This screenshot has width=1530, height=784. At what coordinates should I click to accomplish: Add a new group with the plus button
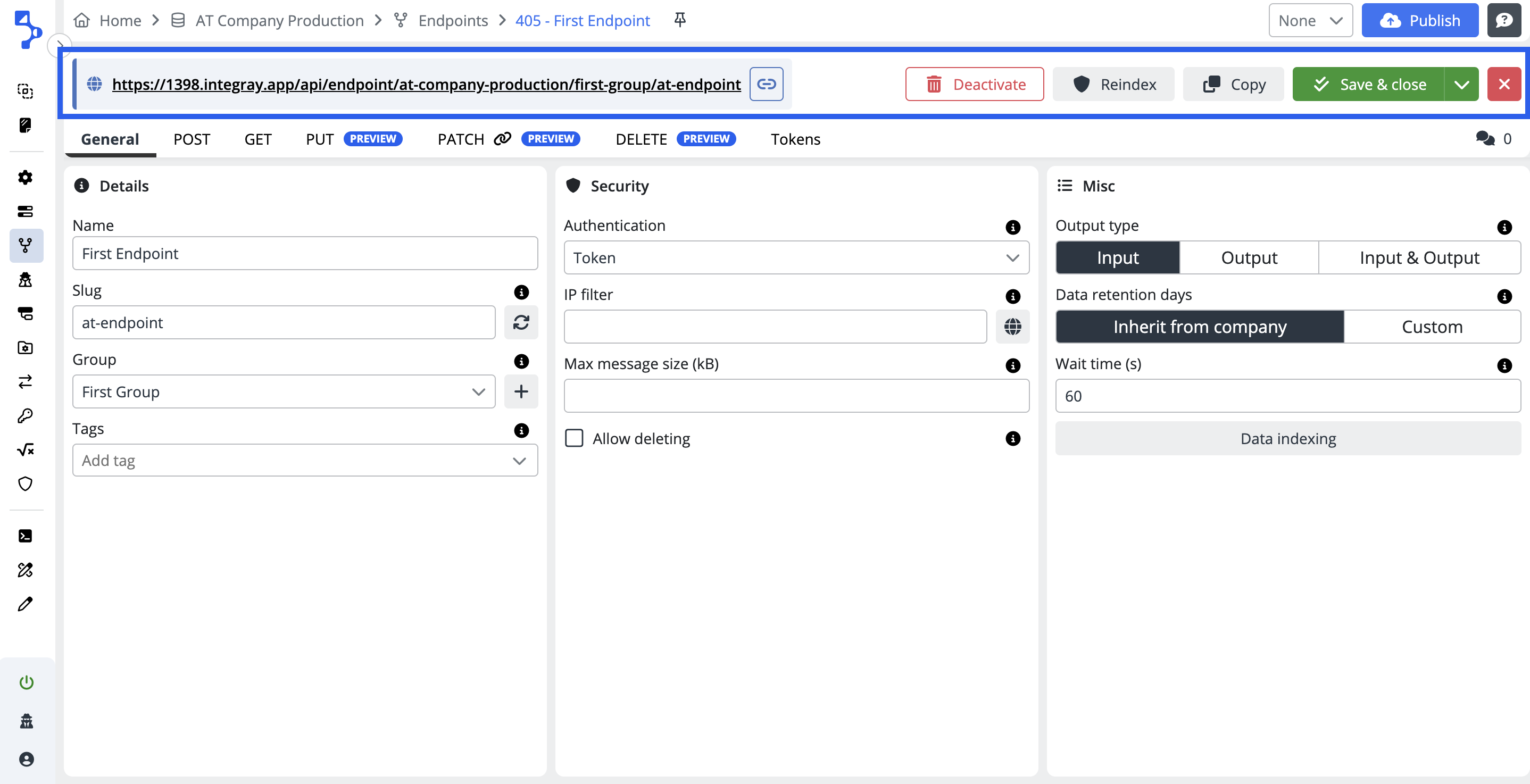(x=521, y=391)
